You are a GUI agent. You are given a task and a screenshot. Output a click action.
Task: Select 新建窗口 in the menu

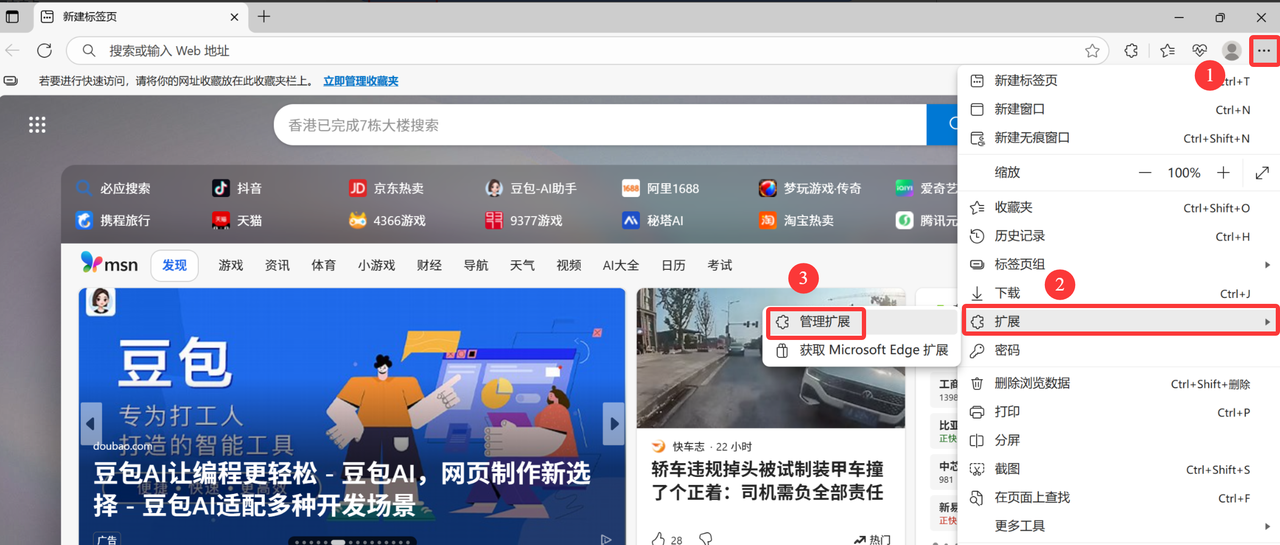(x=1120, y=109)
